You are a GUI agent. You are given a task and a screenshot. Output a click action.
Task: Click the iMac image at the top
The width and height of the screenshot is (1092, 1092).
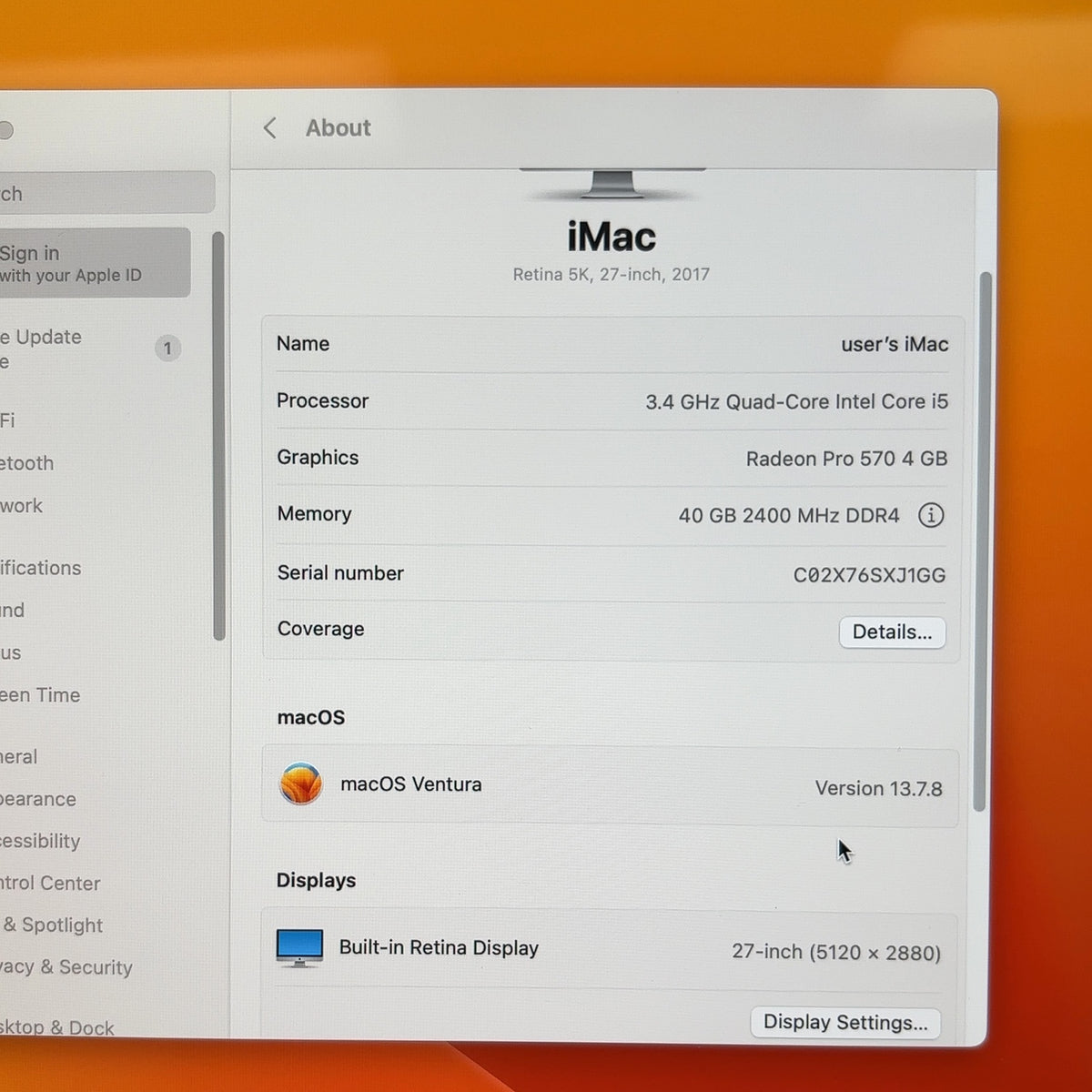pos(612,183)
